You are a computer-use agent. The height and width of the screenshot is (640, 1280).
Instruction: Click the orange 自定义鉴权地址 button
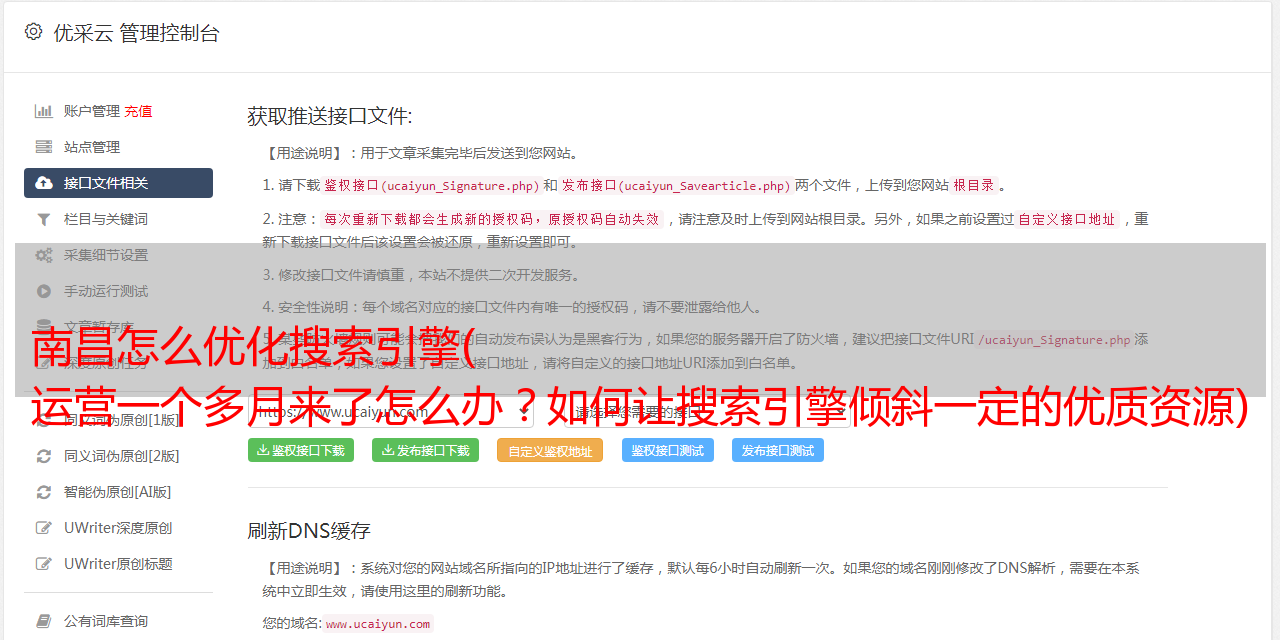550,450
